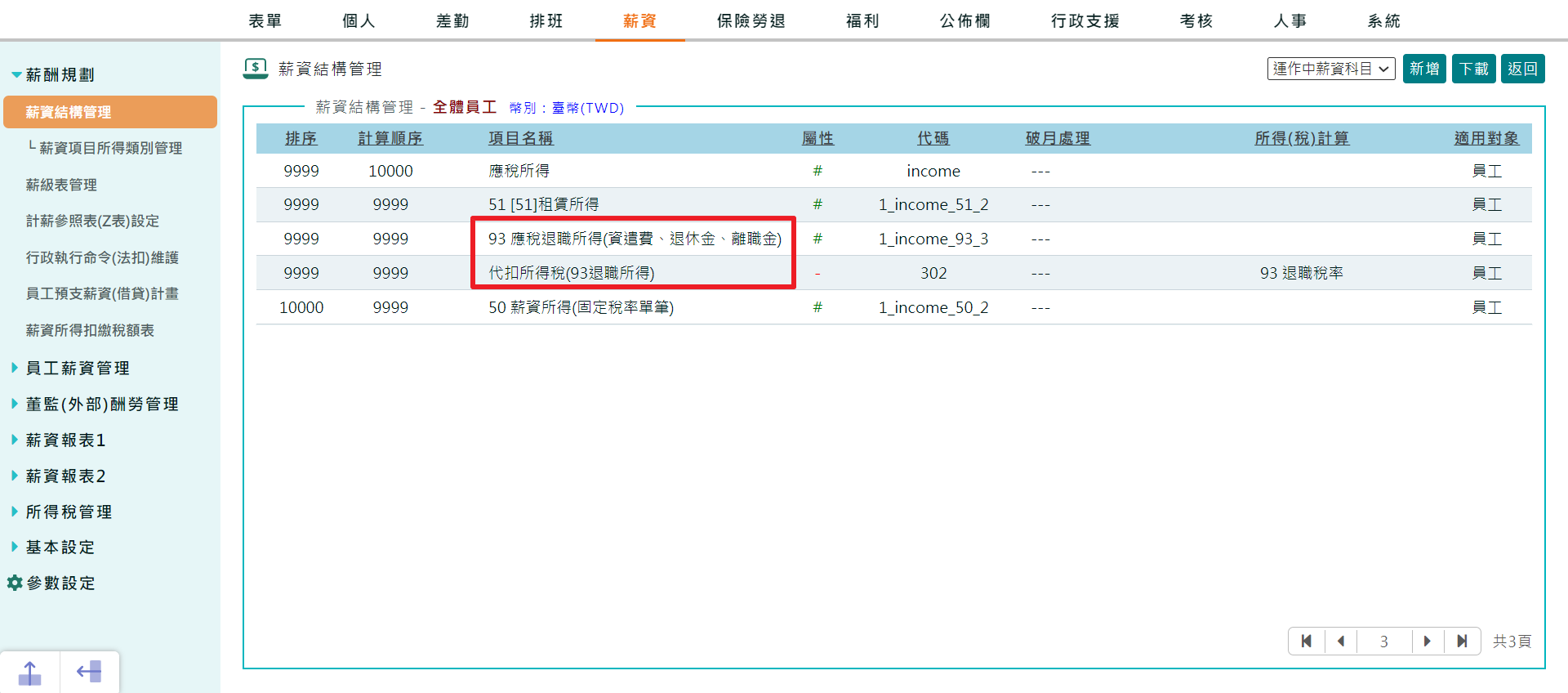Open the 福利 top menu
Screen dimensions: 1568x693
pyautogui.click(x=862, y=20)
